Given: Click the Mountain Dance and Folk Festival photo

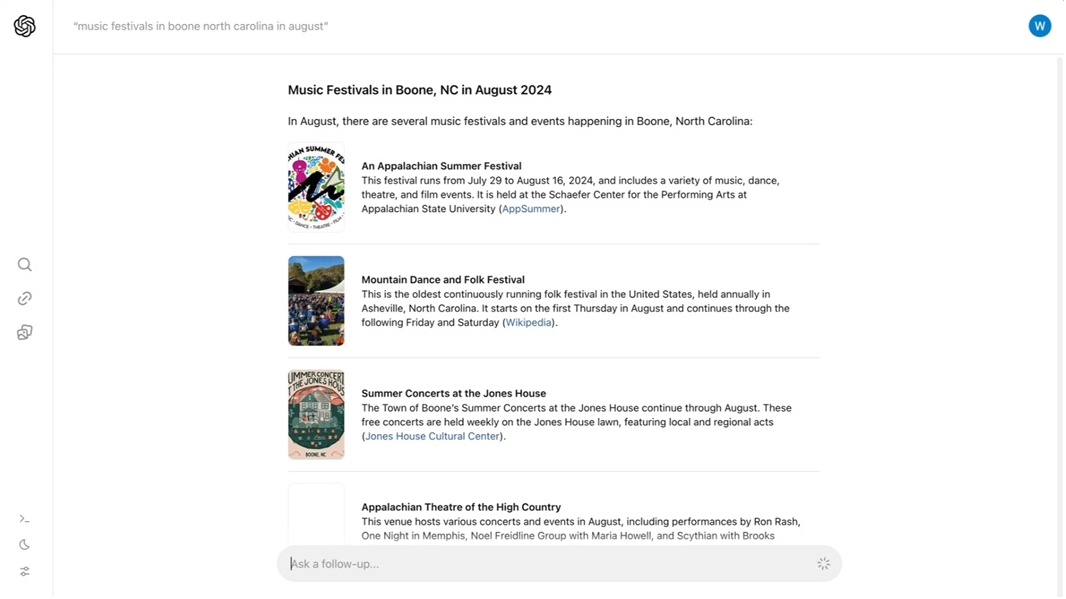Looking at the screenshot, I should pos(316,301).
